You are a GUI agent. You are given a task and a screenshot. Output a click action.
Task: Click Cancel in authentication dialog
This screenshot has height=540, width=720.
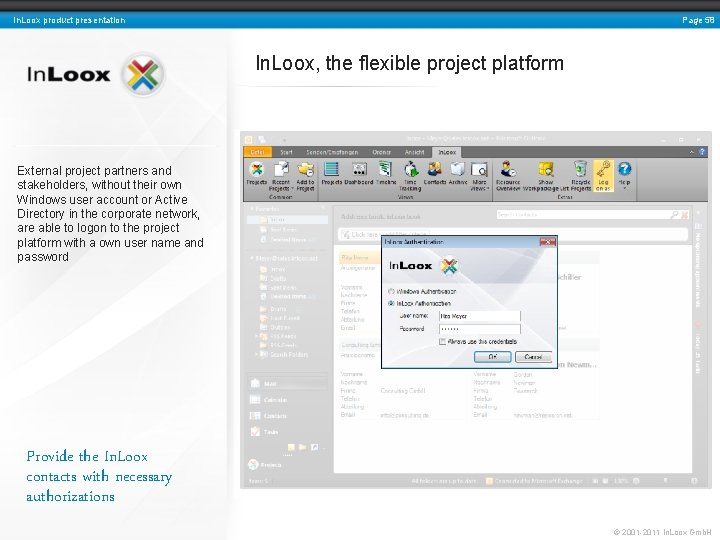pos(533,357)
